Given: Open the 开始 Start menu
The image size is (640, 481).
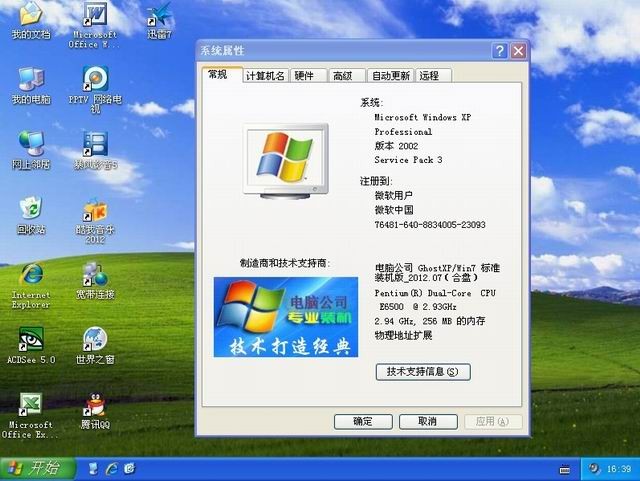Looking at the screenshot, I should pyautogui.click(x=38, y=468).
